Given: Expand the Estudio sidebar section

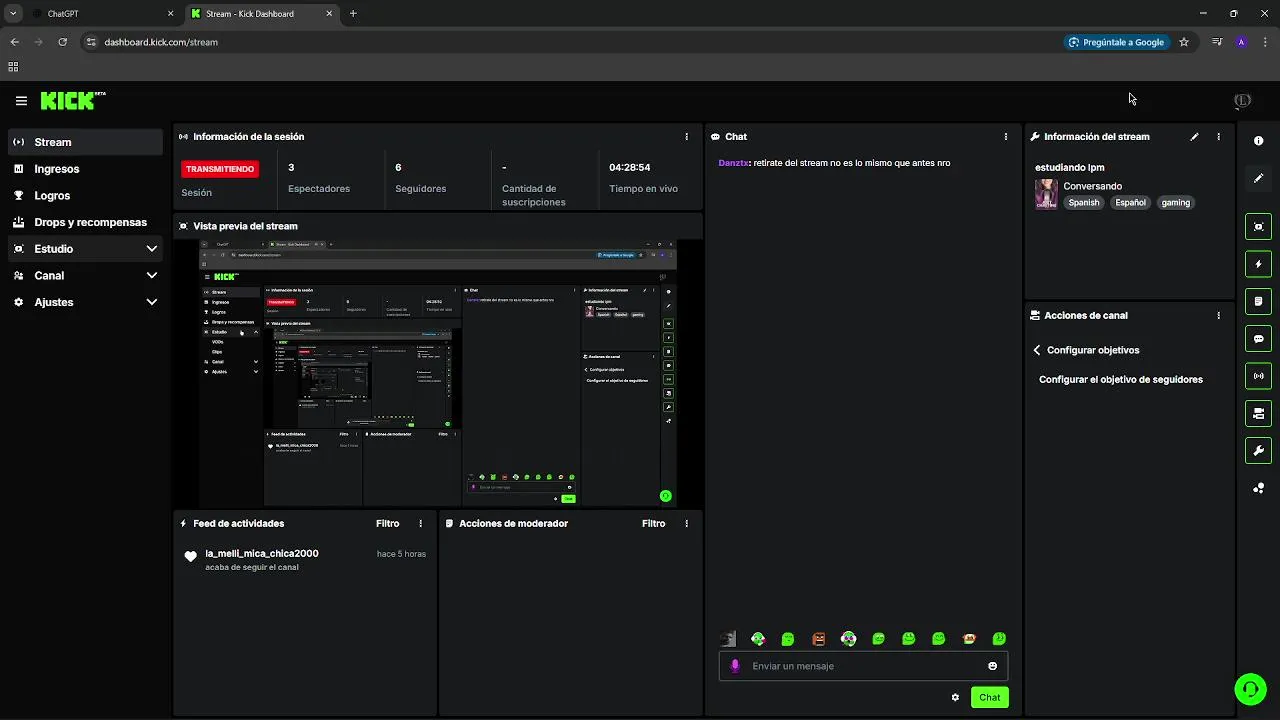Looking at the screenshot, I should pyautogui.click(x=85, y=249).
